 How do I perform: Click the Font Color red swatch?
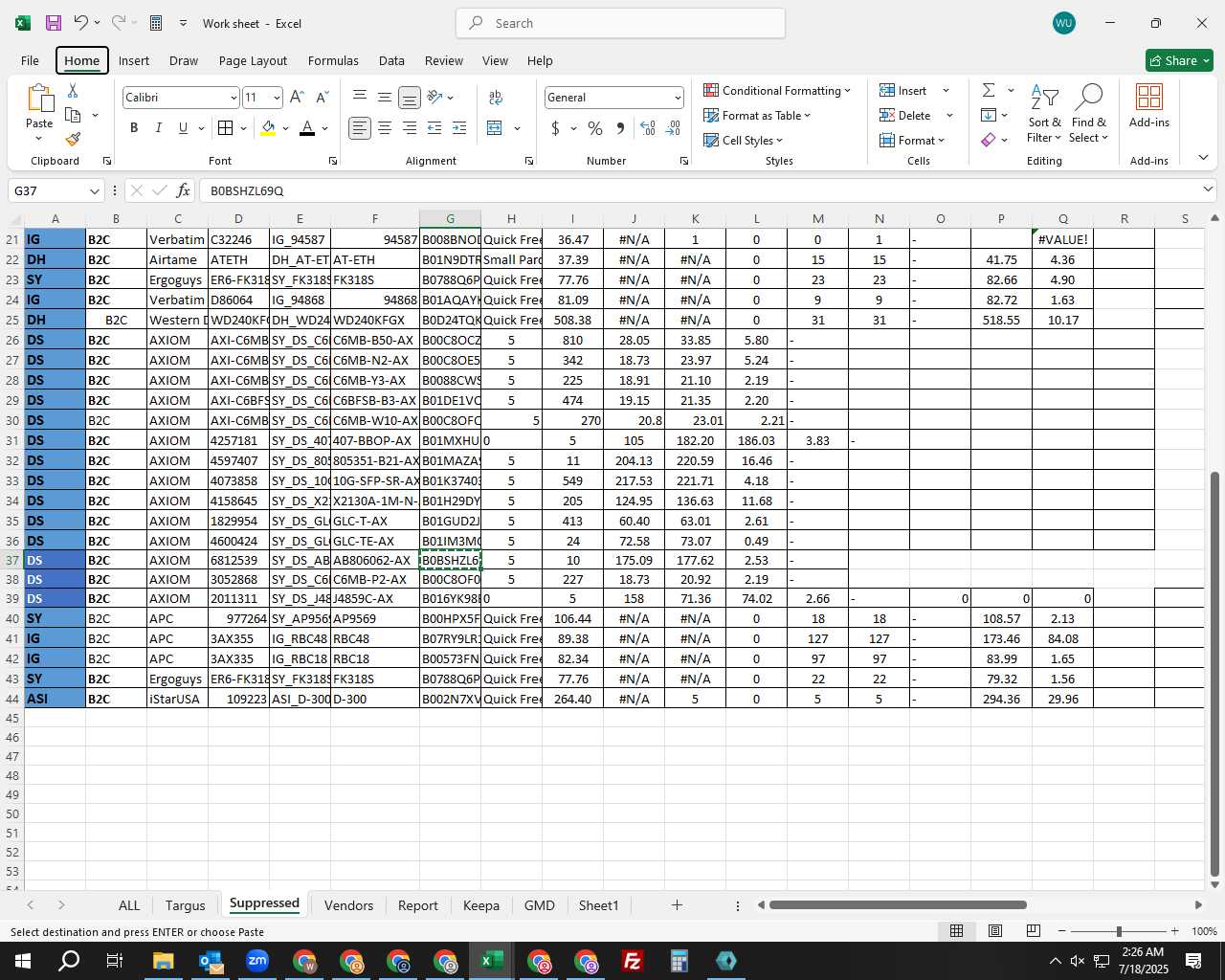pos(307,128)
